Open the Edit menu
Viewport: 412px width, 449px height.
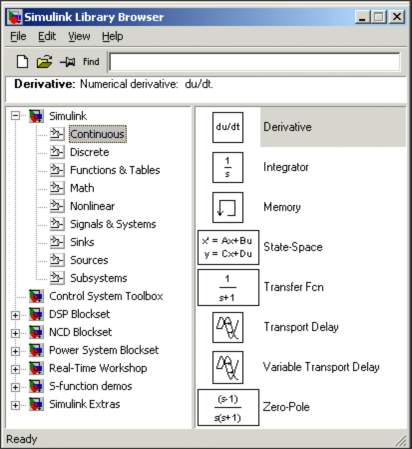coord(47,36)
